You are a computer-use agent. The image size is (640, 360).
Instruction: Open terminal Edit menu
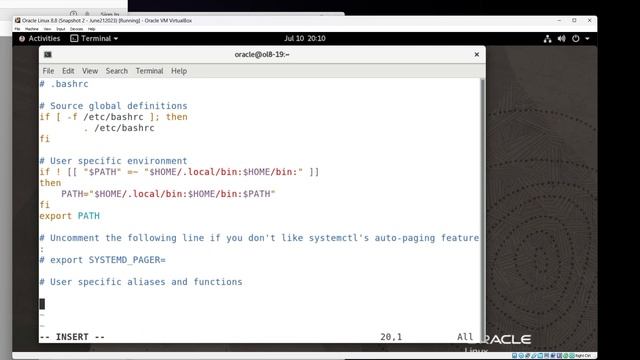(68, 71)
